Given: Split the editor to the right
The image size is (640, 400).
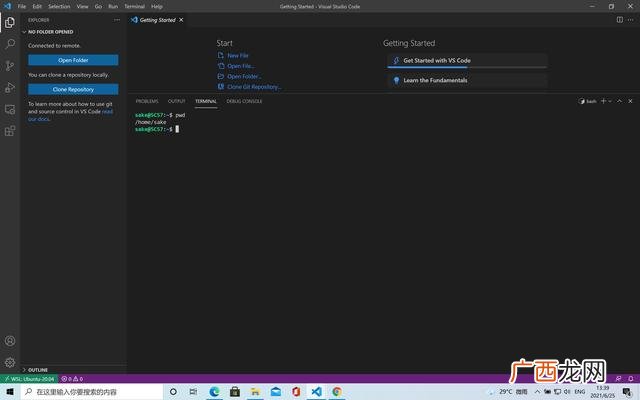Looking at the screenshot, I should pyautogui.click(x=620, y=20).
